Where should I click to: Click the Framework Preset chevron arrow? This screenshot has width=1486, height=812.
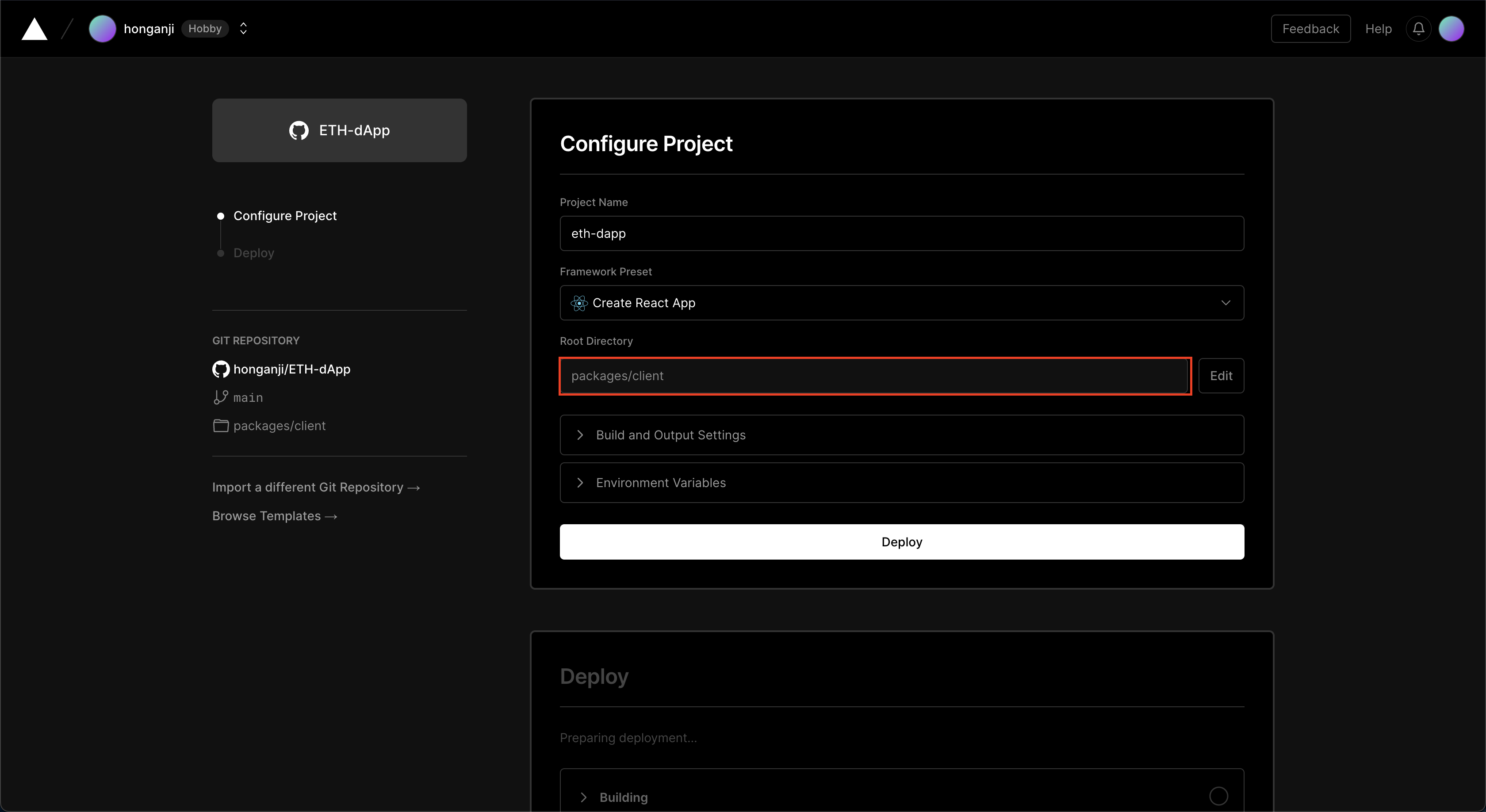coord(1226,303)
